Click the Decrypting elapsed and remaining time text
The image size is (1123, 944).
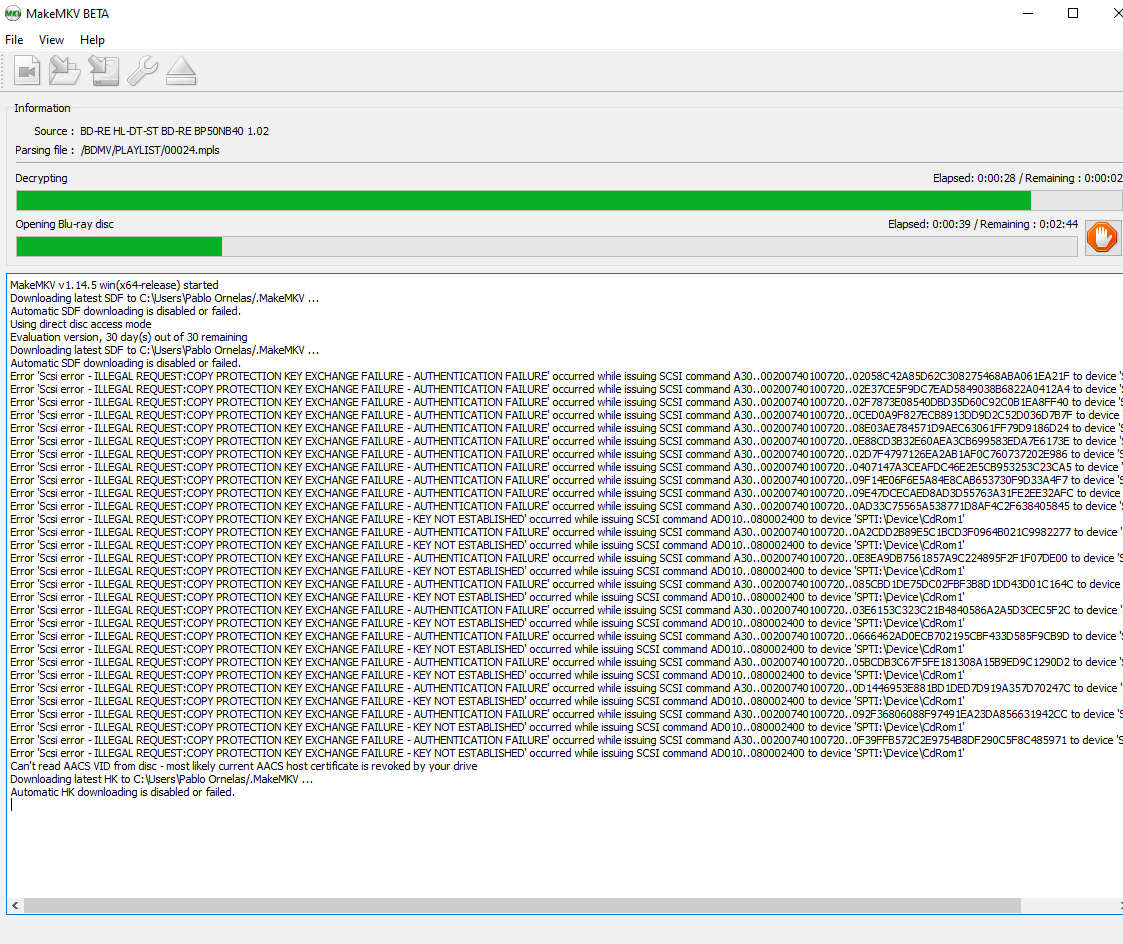(x=1027, y=178)
